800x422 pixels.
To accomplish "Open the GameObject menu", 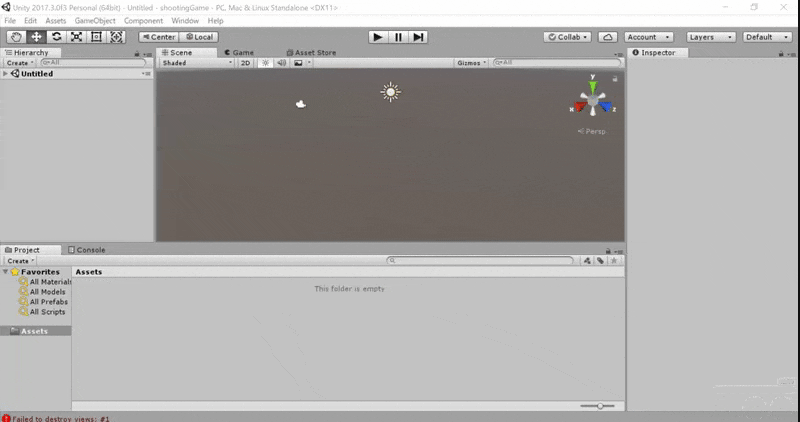I will point(95,21).
